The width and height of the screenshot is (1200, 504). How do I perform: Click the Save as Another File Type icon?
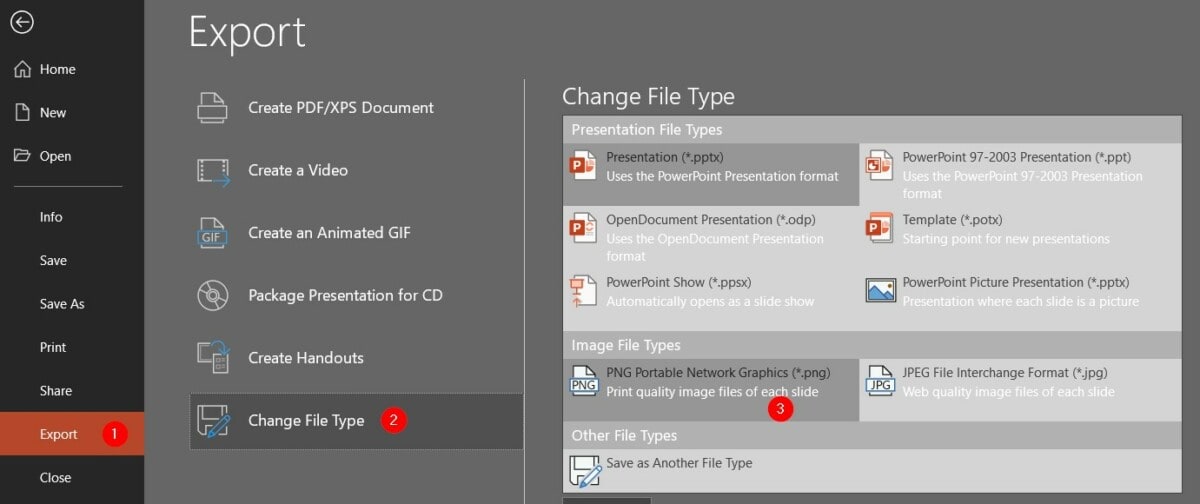[x=582, y=472]
